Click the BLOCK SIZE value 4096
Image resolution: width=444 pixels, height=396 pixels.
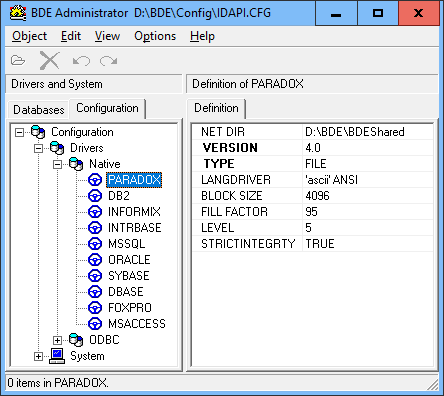[x=368, y=196]
